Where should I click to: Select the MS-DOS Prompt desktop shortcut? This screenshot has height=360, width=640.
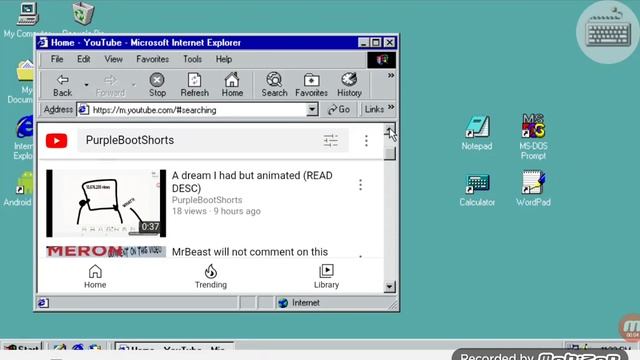click(x=533, y=136)
